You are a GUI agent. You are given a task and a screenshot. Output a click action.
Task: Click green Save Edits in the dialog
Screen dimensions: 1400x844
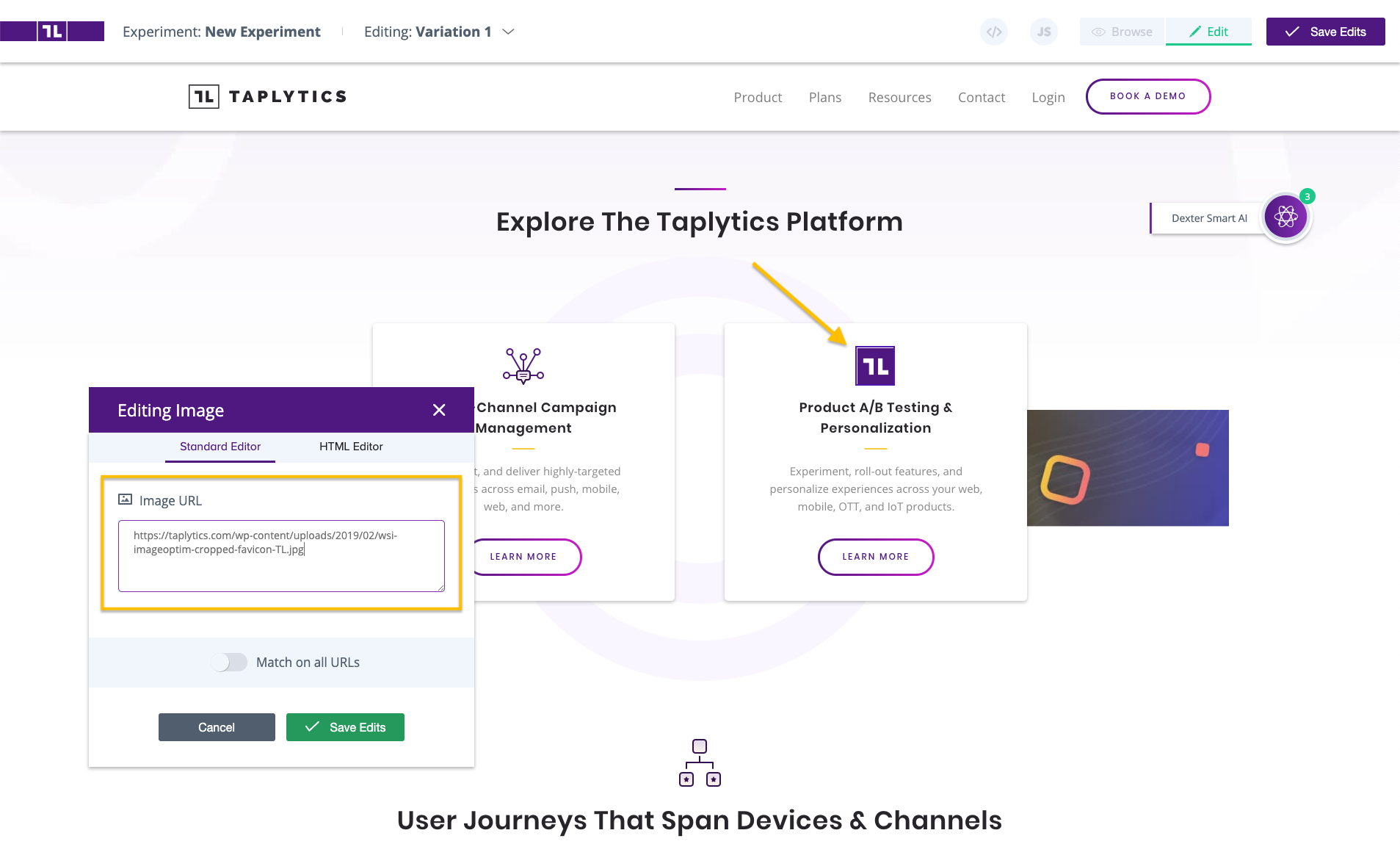pos(345,727)
